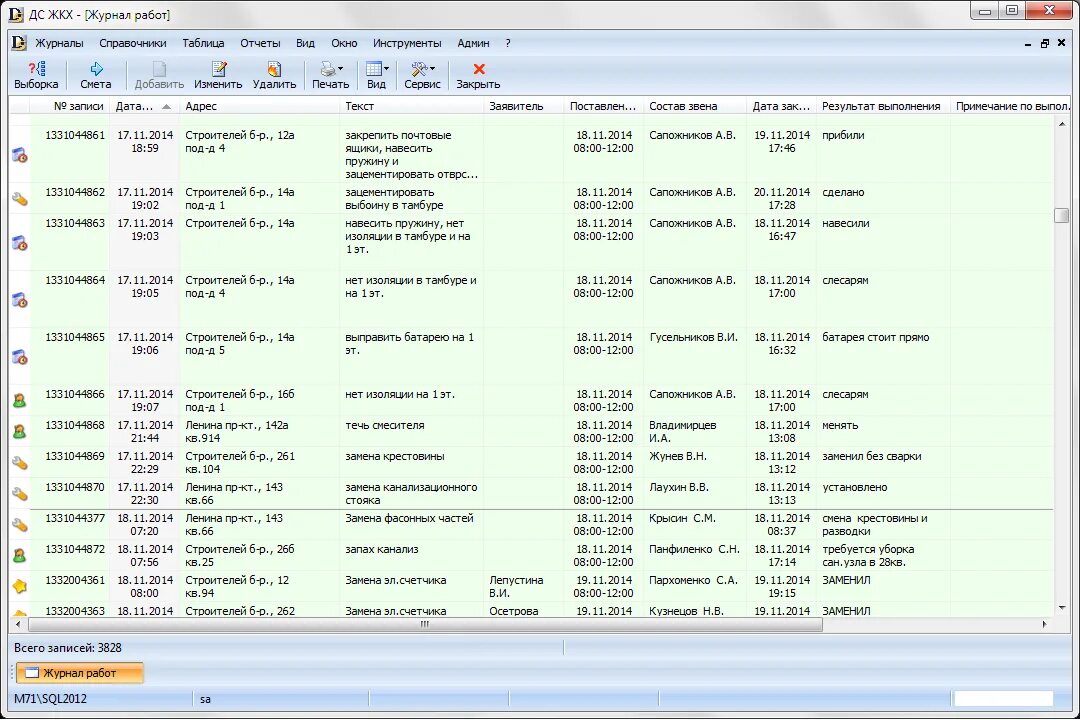Viewport: 1080px width, 720px height.
Task: Open the Справочники menu
Action: pyautogui.click(x=133, y=43)
